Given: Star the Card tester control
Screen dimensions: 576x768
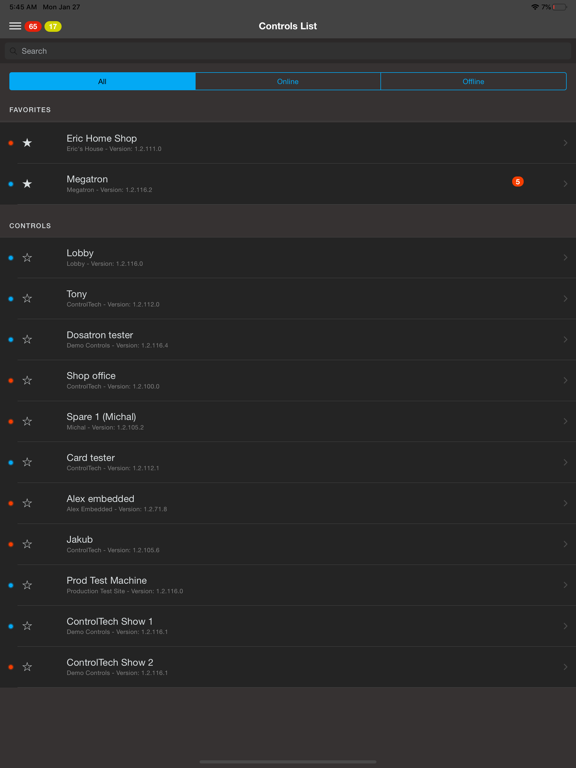Looking at the screenshot, I should pyautogui.click(x=27, y=462).
